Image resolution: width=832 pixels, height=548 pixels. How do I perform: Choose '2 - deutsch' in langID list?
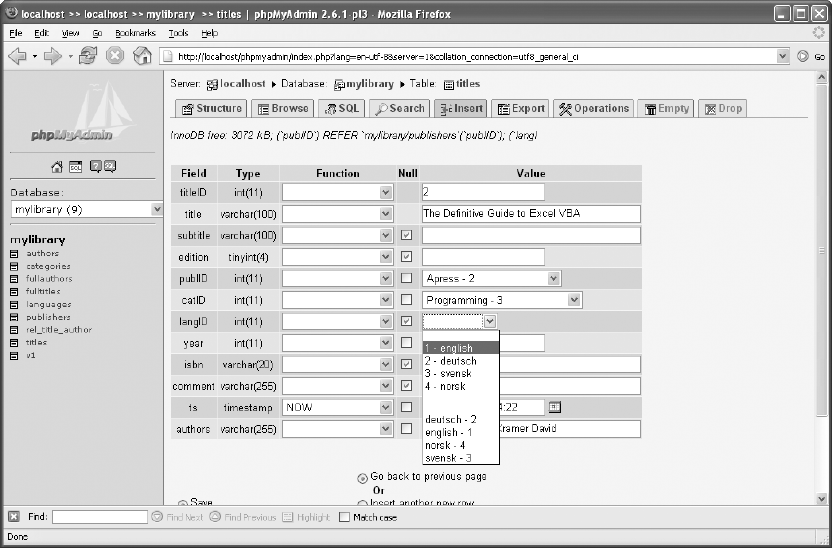pos(461,361)
